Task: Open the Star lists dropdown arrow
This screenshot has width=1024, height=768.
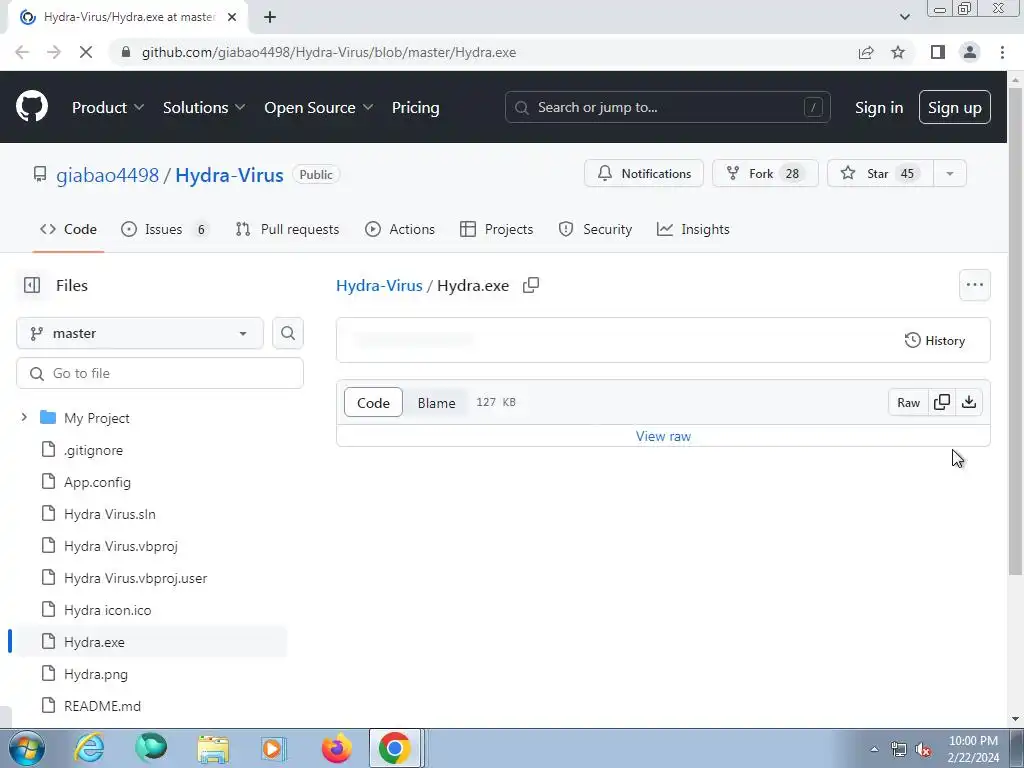Action: [950, 174]
